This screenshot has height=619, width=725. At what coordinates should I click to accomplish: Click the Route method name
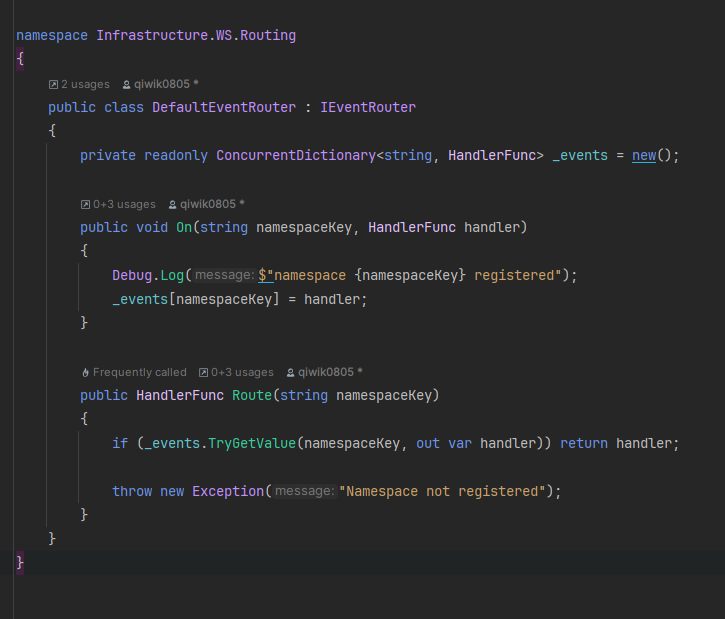tap(252, 395)
